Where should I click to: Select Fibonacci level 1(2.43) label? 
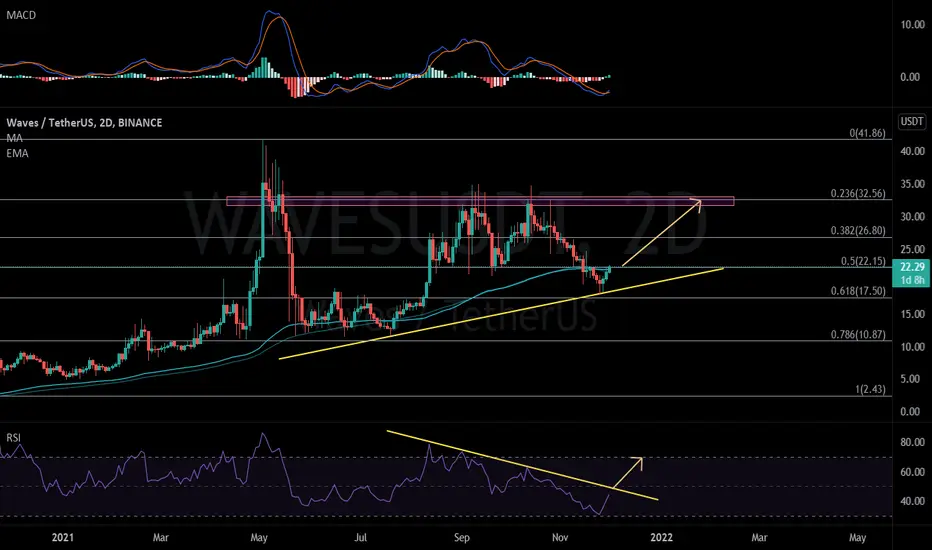(870, 389)
